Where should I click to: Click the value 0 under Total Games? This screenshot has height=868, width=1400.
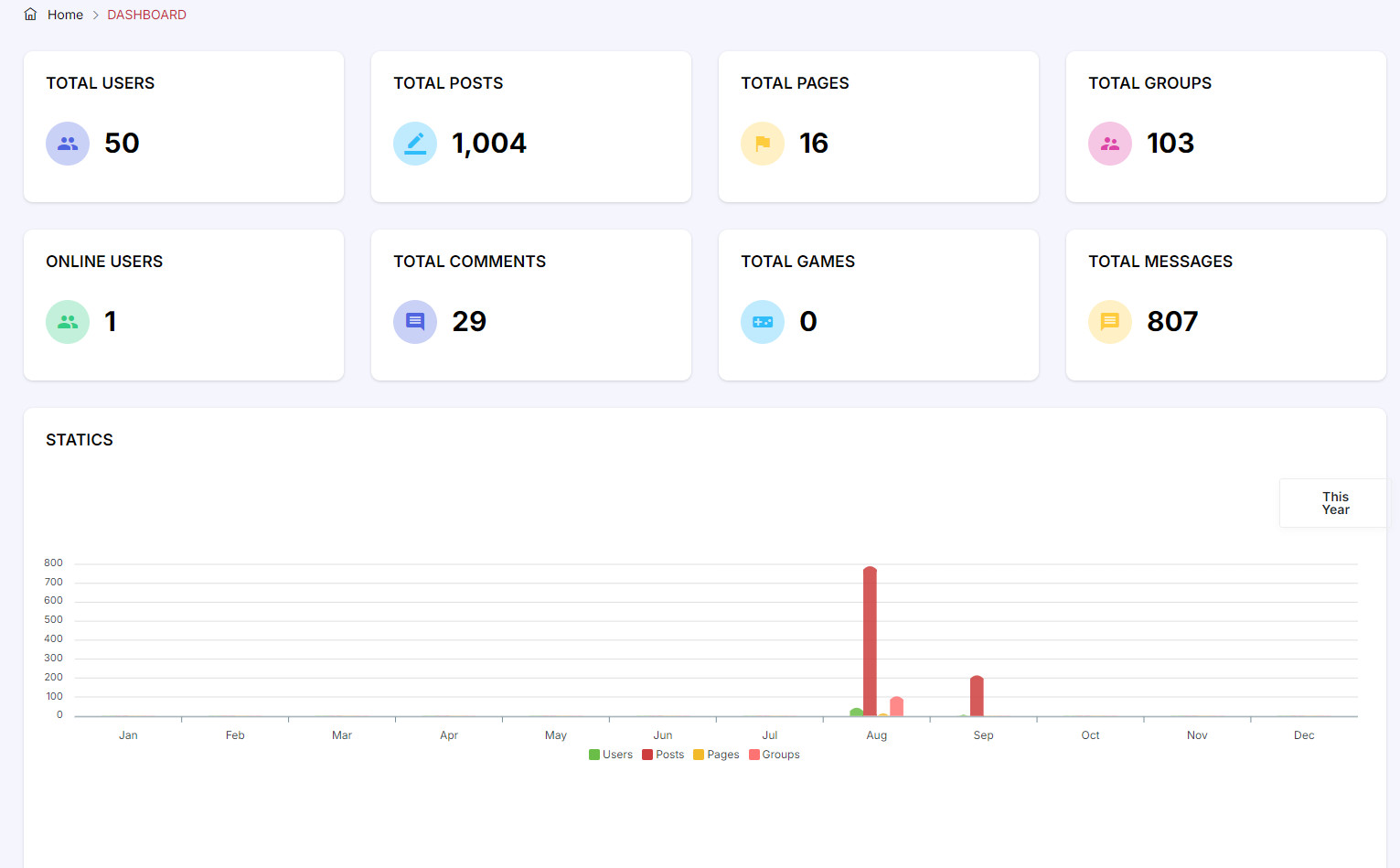(x=808, y=322)
